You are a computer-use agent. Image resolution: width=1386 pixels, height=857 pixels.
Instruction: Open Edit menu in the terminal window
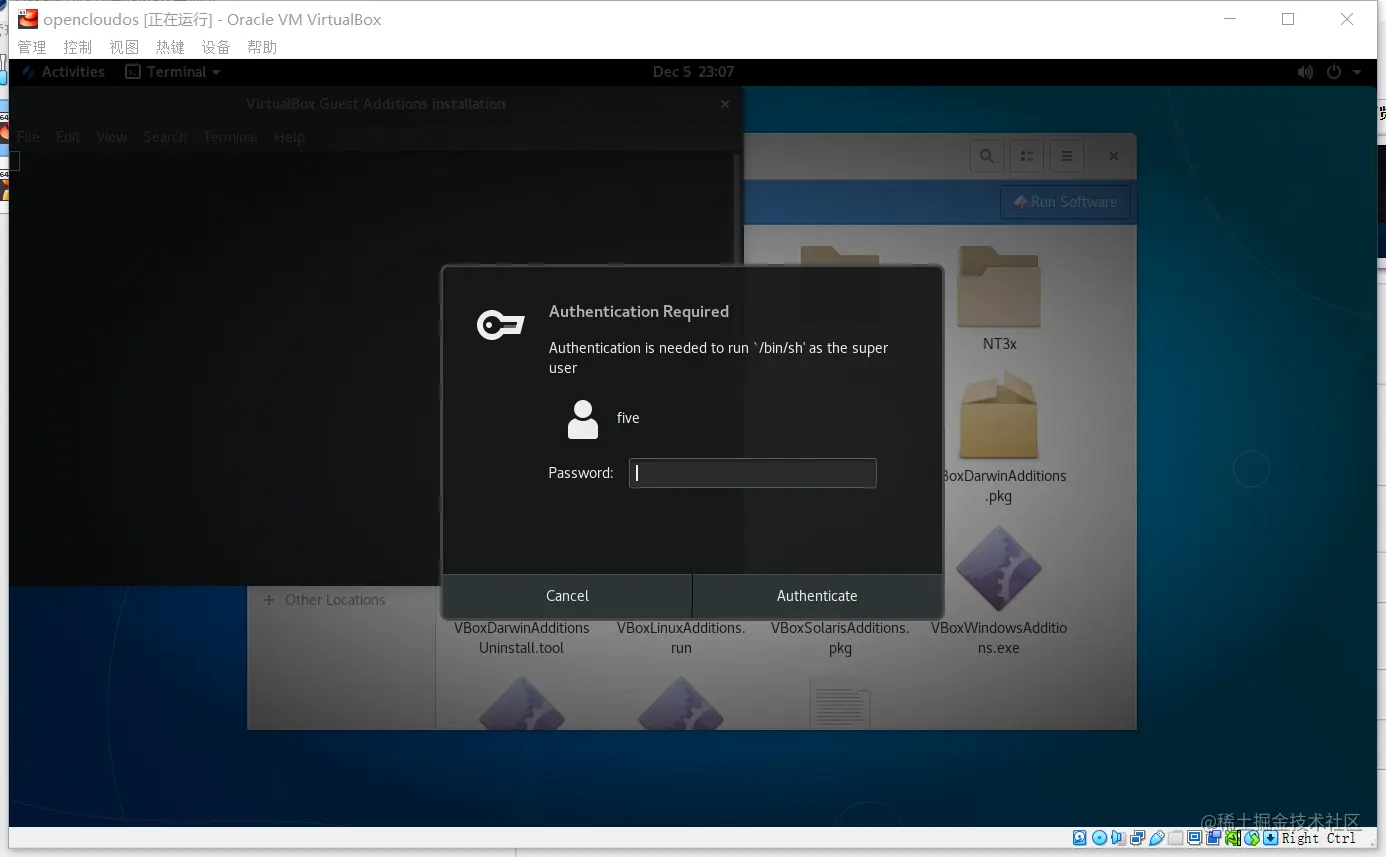68,137
